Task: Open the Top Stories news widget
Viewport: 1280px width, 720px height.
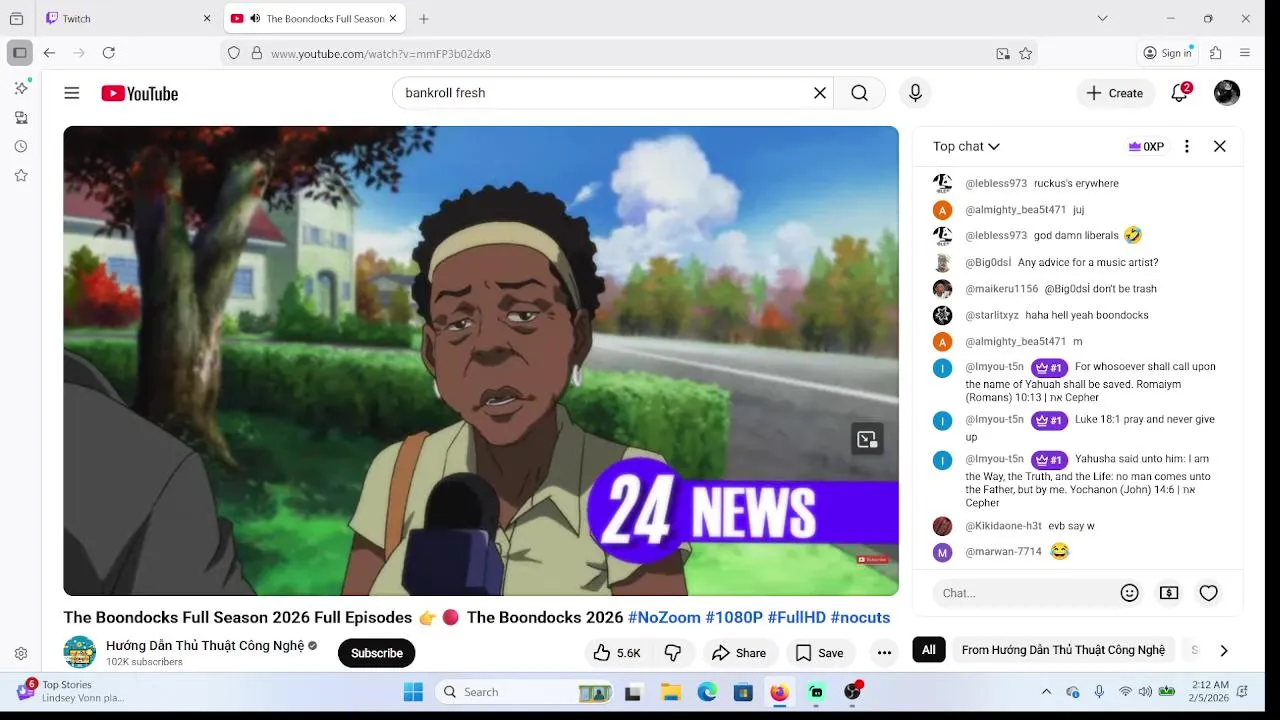Action: pos(70,691)
